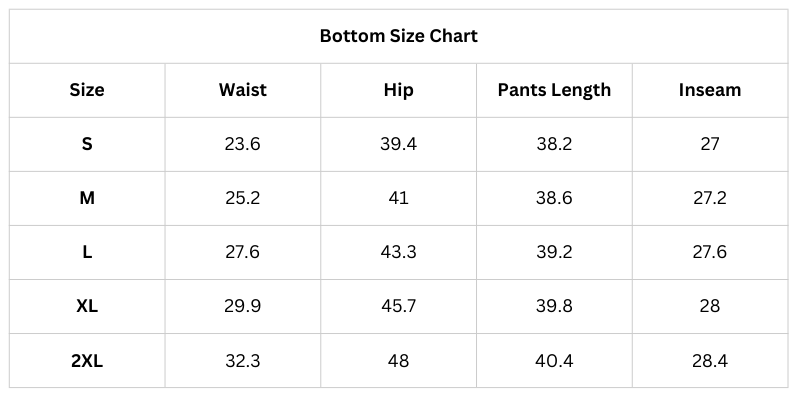Select the 2XL size row label
This screenshot has width=800, height=400.
[x=87, y=360]
